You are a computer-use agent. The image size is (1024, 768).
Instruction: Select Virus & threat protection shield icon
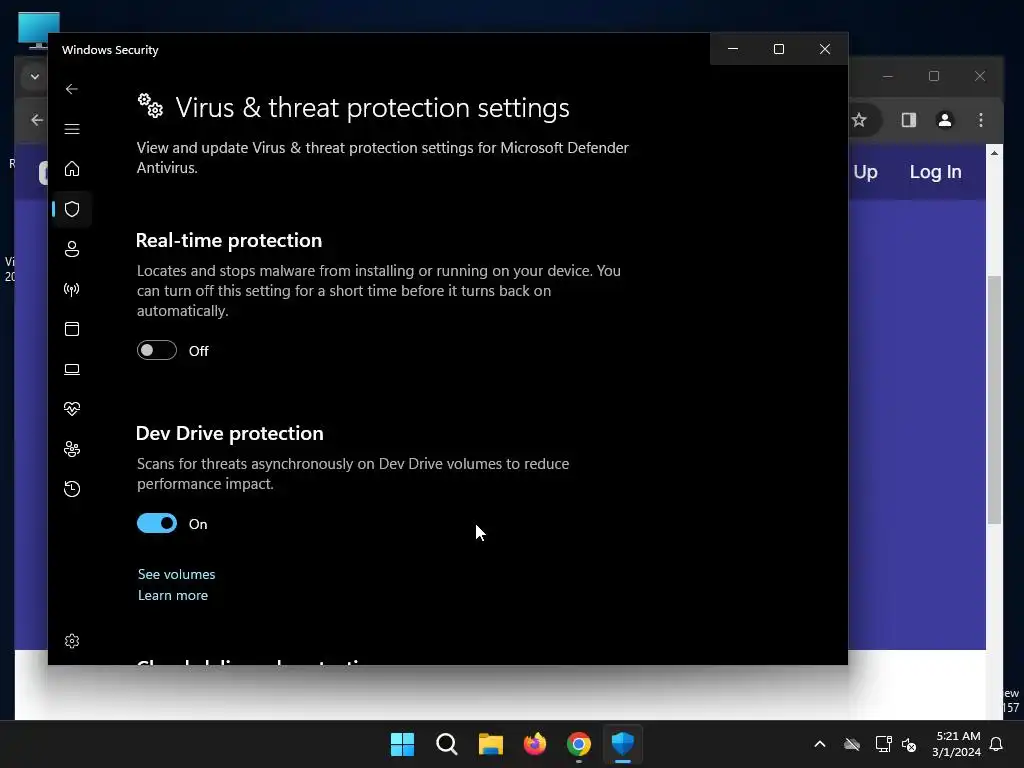[72, 209]
